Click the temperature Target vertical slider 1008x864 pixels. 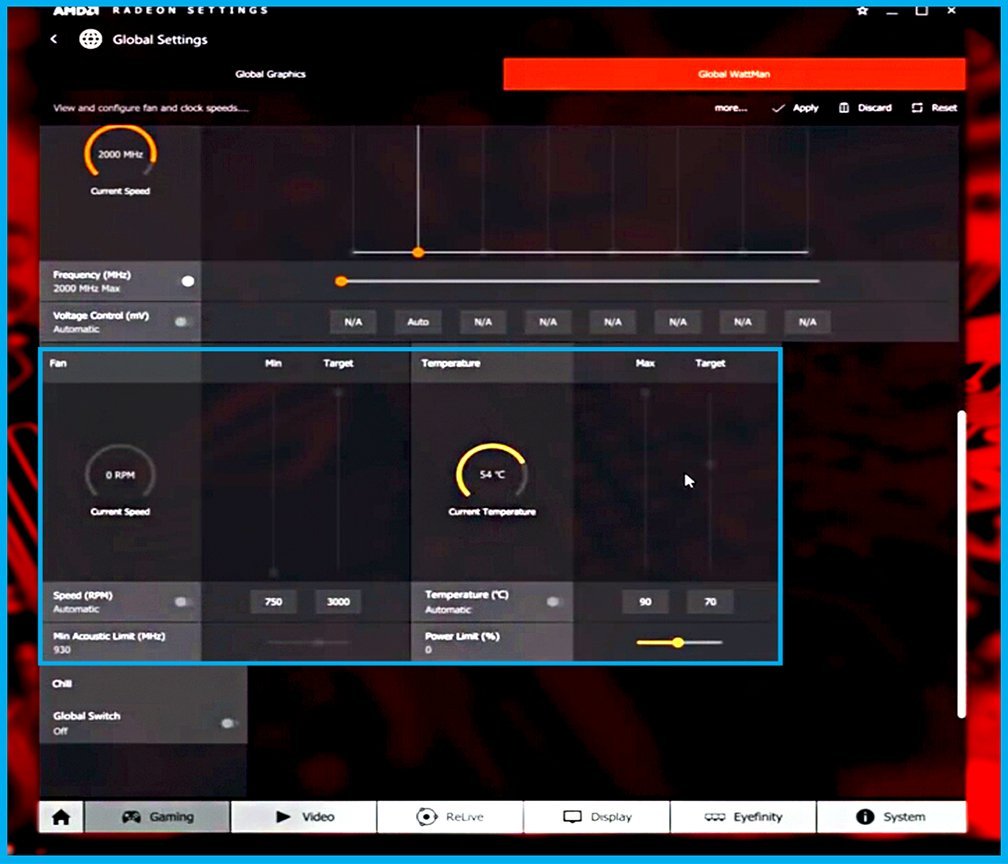[710, 482]
